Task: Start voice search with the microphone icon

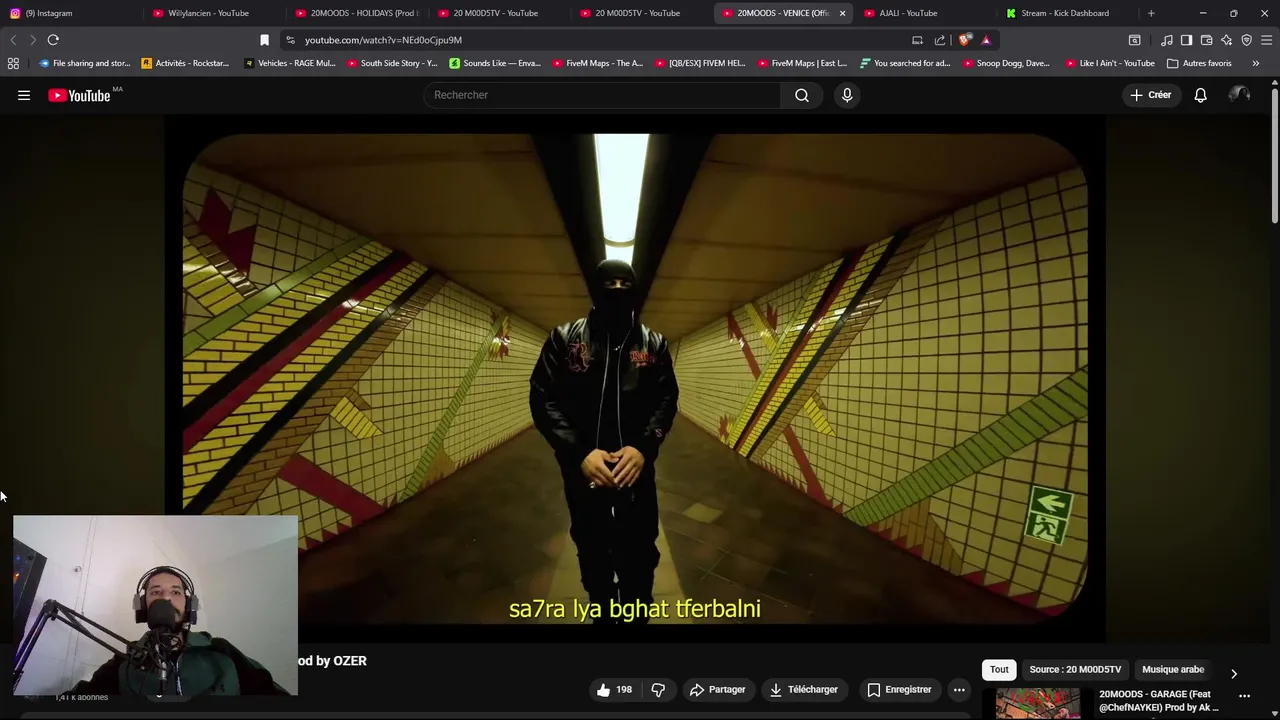Action: tap(847, 95)
